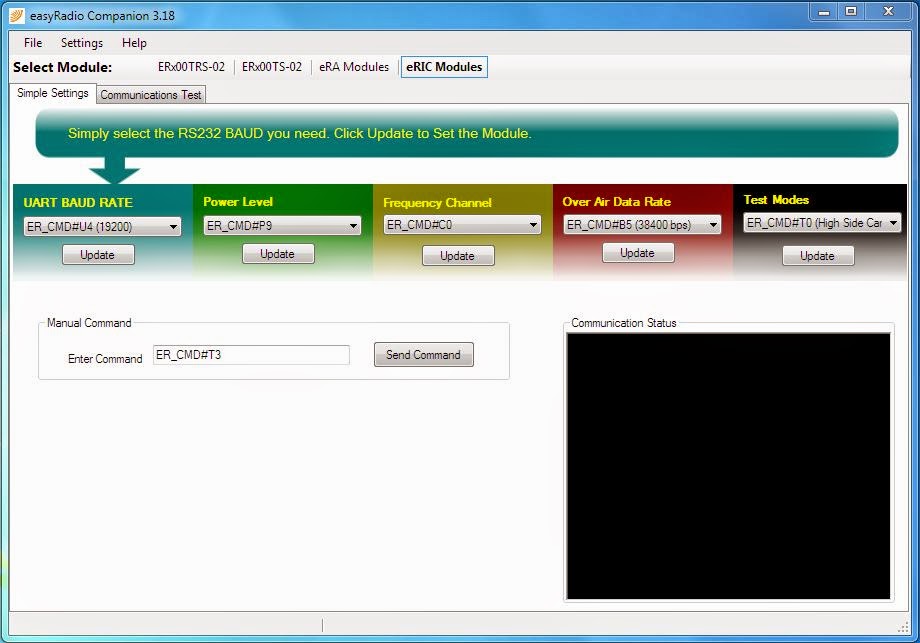Select the eRIC Modules option
Viewport: 920px width, 643px height.
tap(444, 67)
